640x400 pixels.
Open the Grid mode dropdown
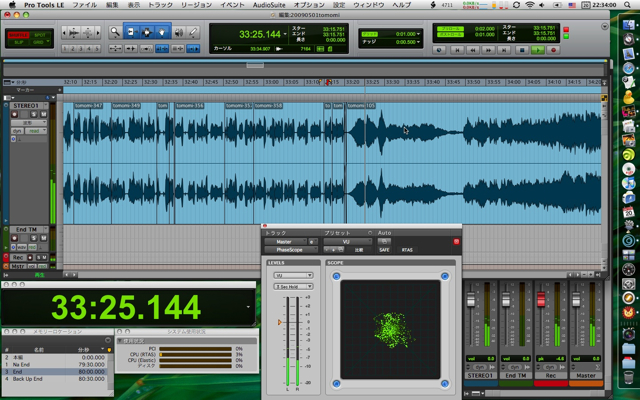tap(41, 42)
